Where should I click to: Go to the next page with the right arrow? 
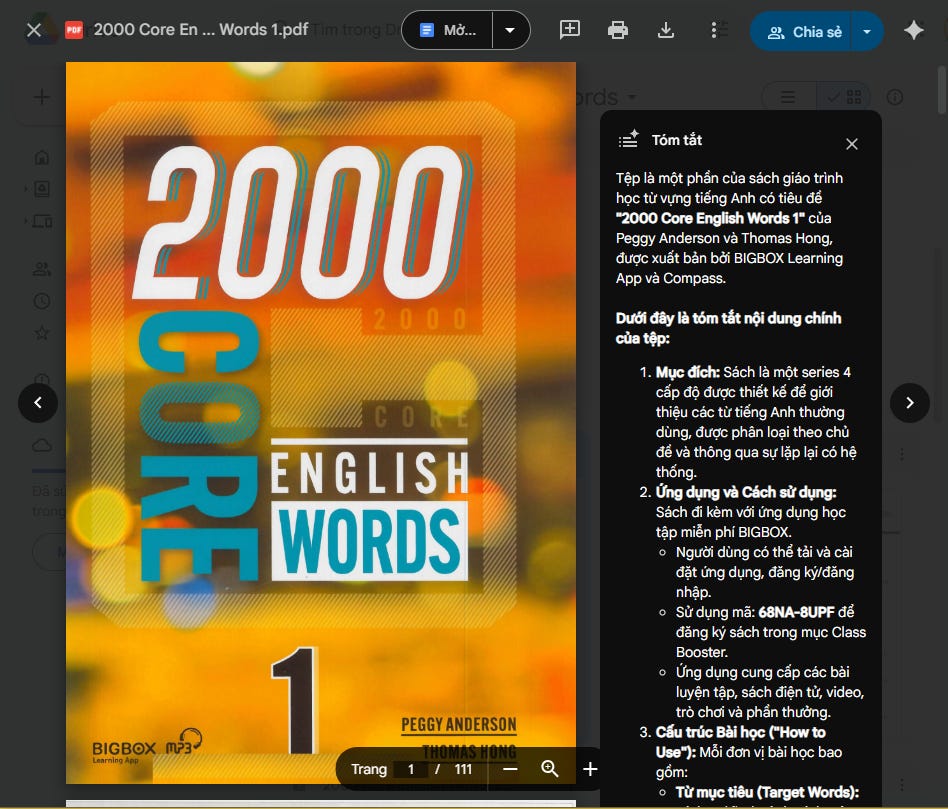coord(910,403)
